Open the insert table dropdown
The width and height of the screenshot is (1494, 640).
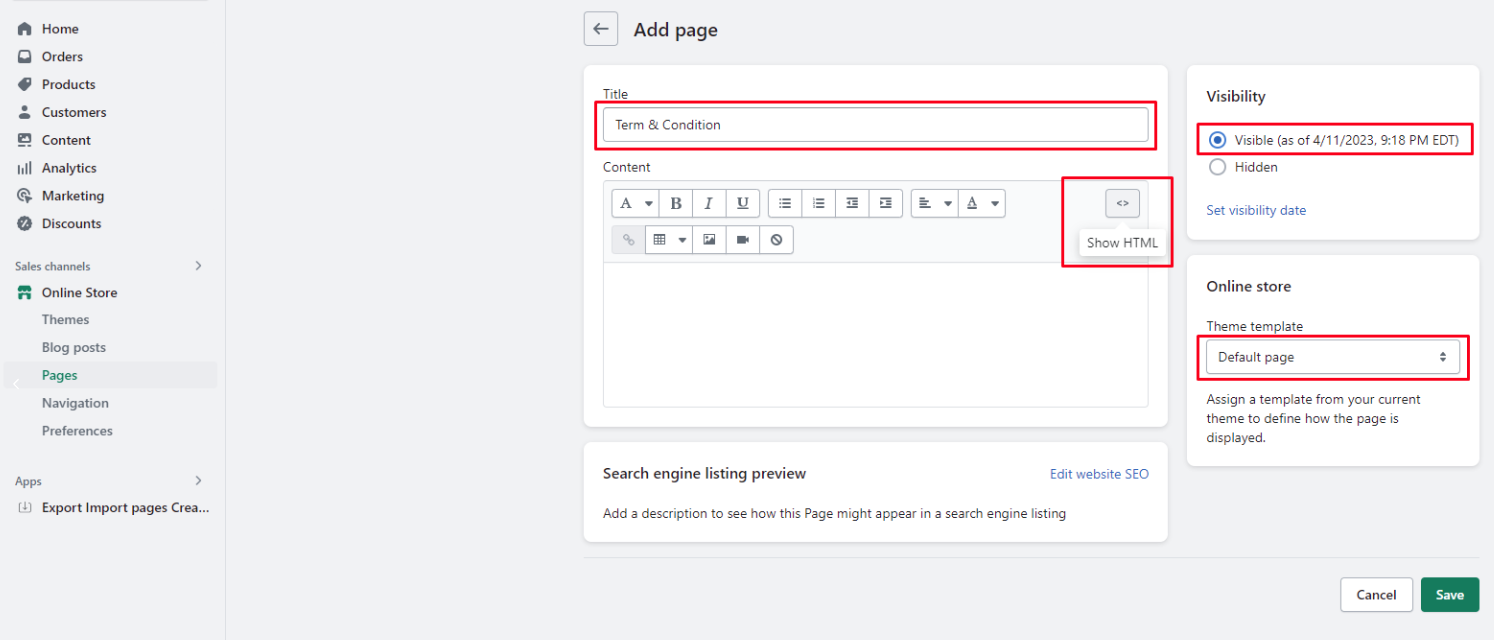pos(668,240)
